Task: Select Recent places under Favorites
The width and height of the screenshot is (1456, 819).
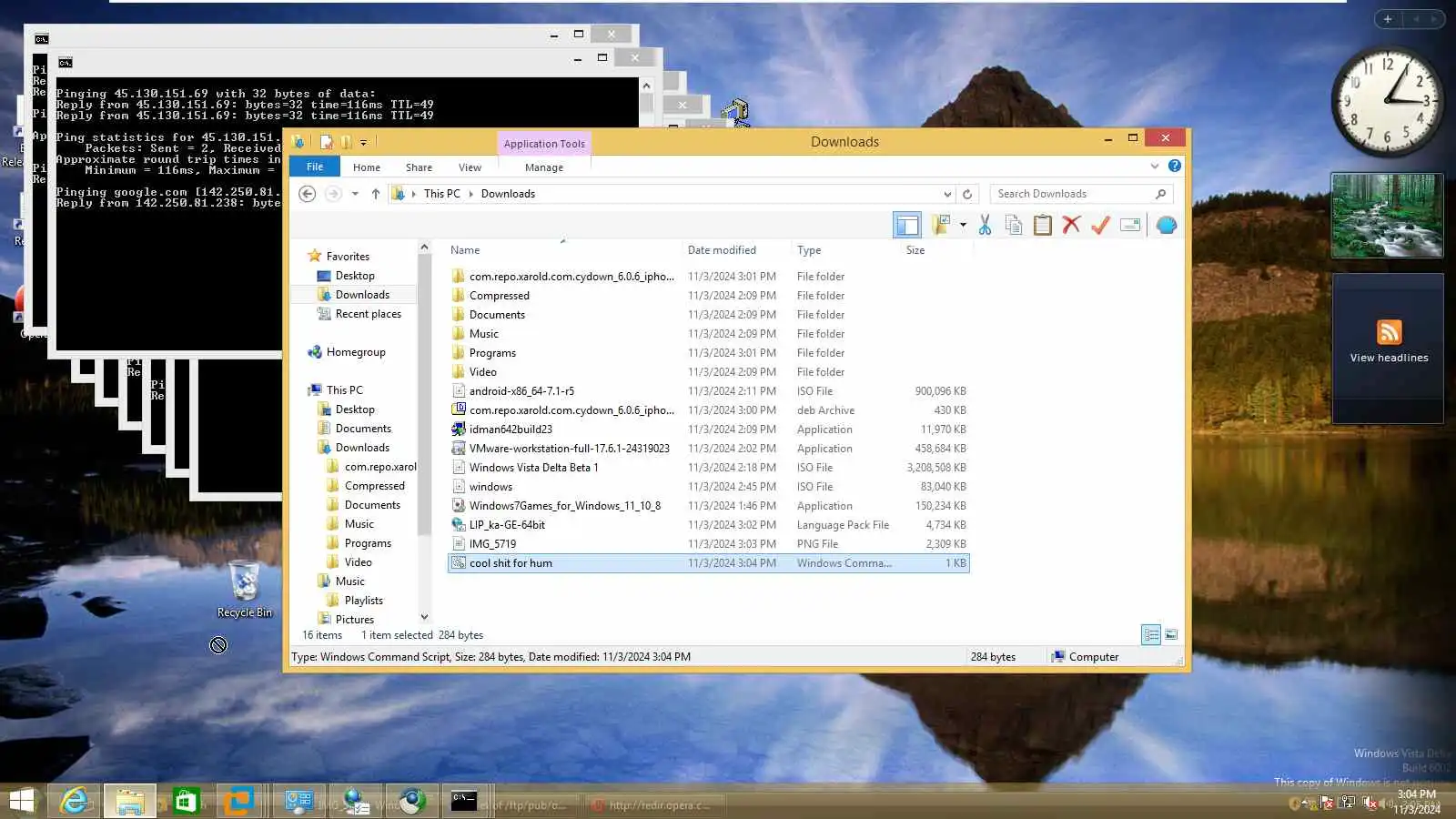Action: coord(368,314)
